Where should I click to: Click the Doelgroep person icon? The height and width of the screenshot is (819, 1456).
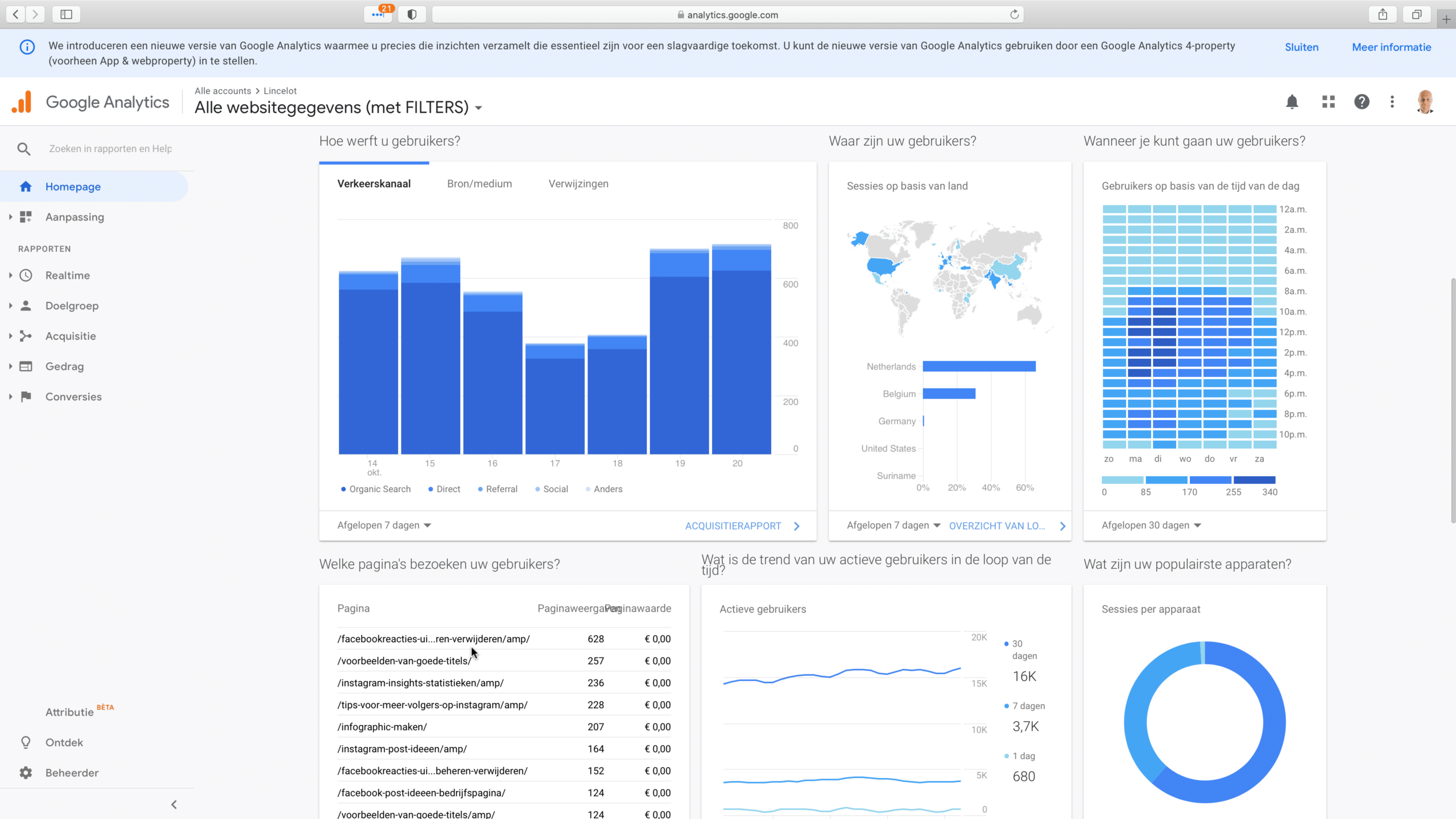pos(26,305)
